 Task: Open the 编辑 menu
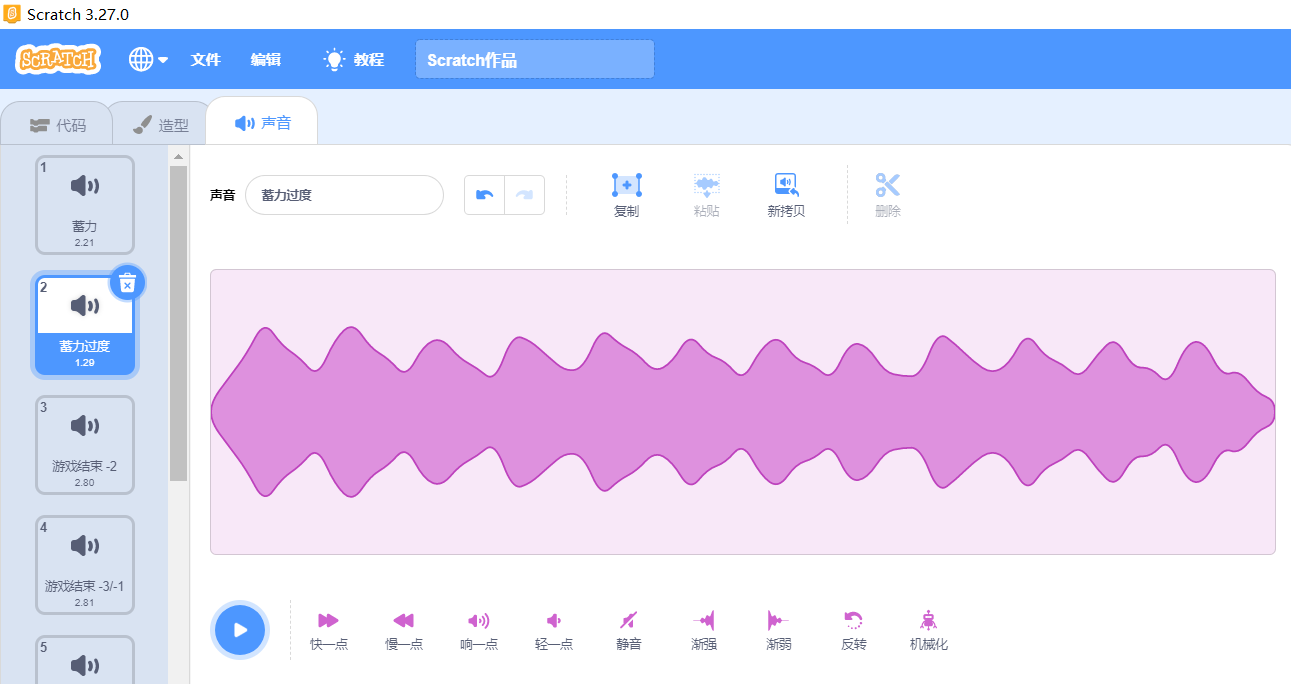(x=266, y=59)
